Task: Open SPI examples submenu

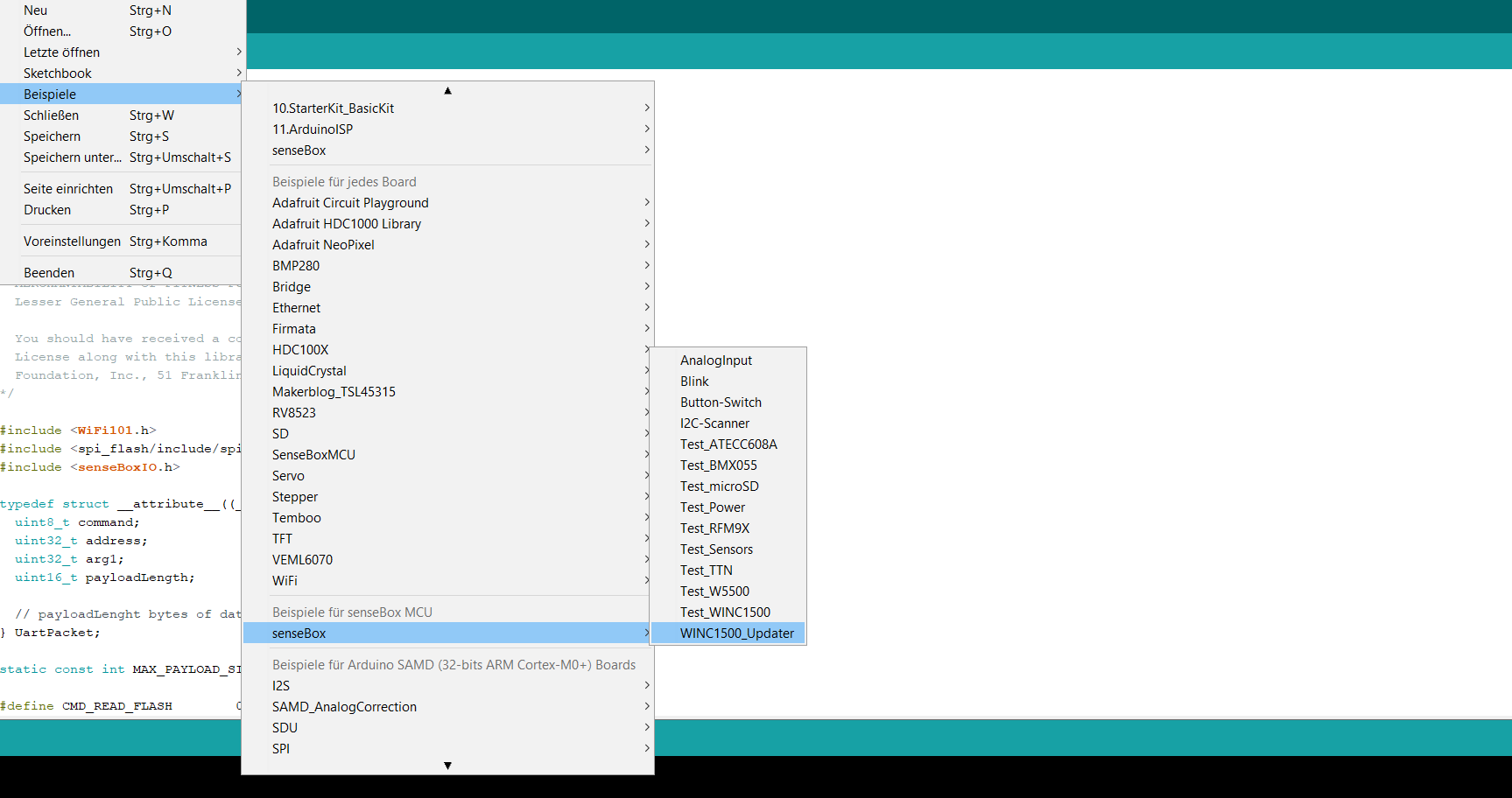Action: (x=447, y=749)
